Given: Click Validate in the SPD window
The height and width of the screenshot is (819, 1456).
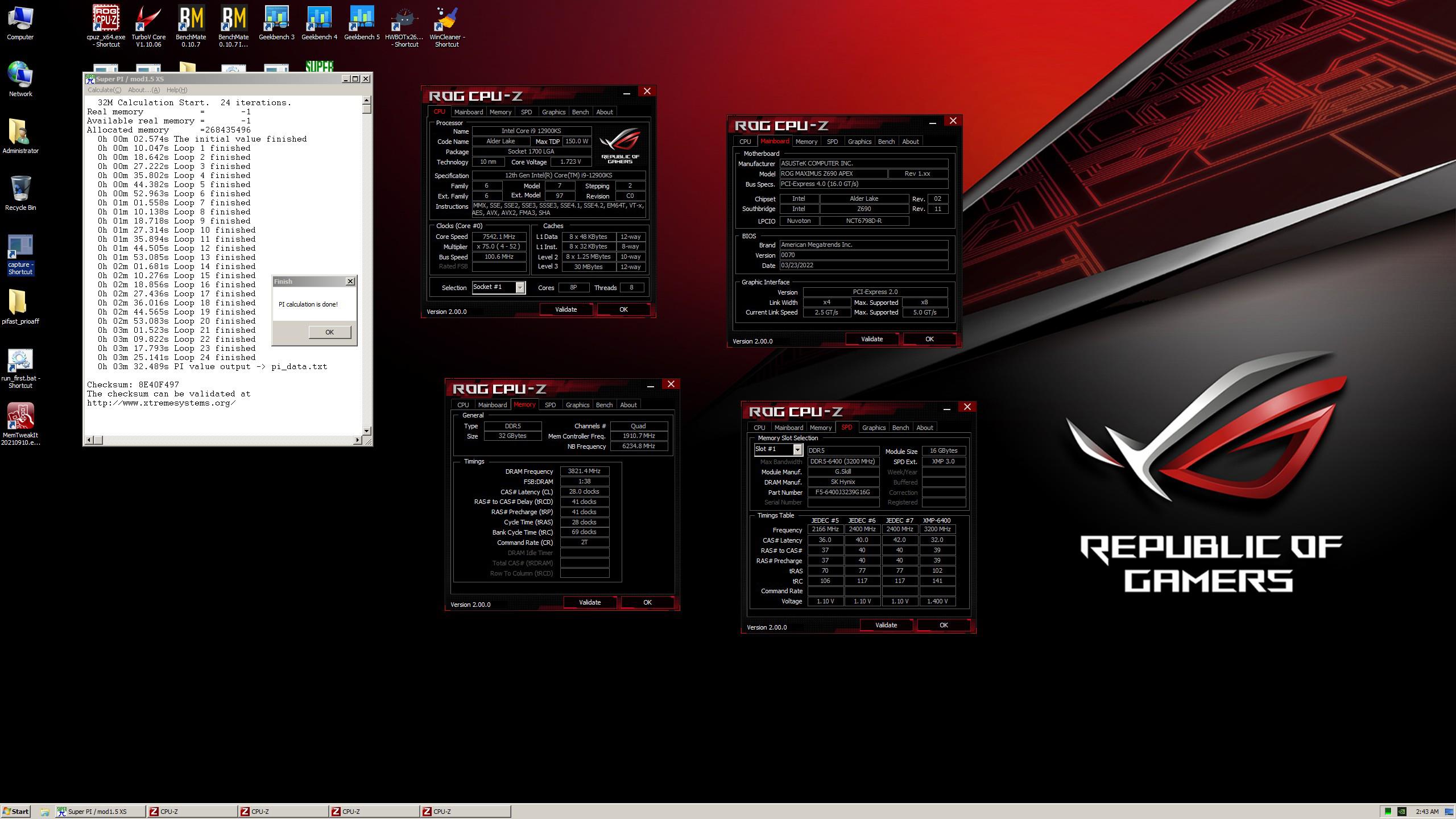Looking at the screenshot, I should point(886,625).
